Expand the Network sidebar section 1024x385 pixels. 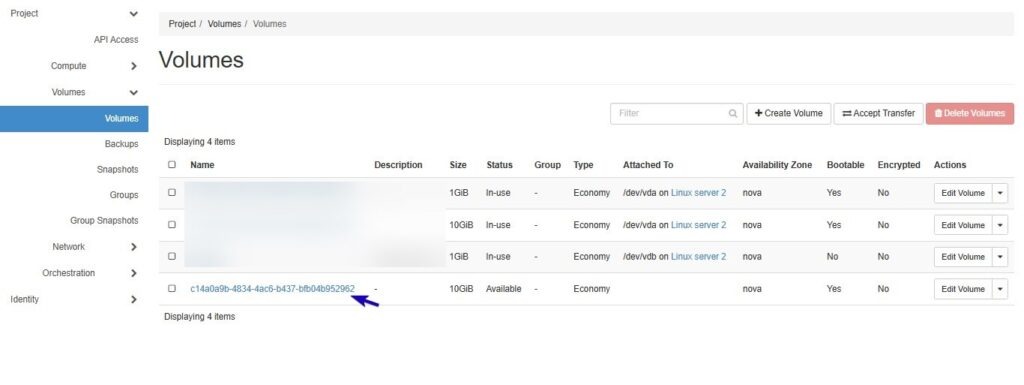tap(133, 247)
